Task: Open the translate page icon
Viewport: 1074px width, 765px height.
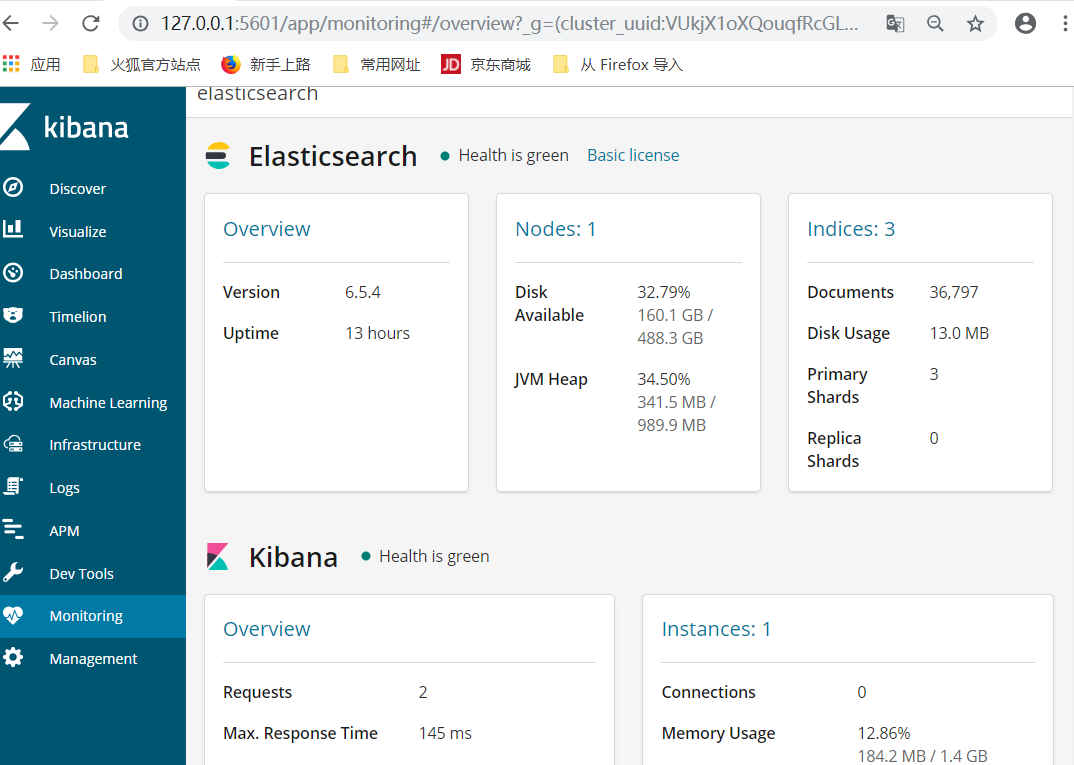Action: [x=895, y=24]
